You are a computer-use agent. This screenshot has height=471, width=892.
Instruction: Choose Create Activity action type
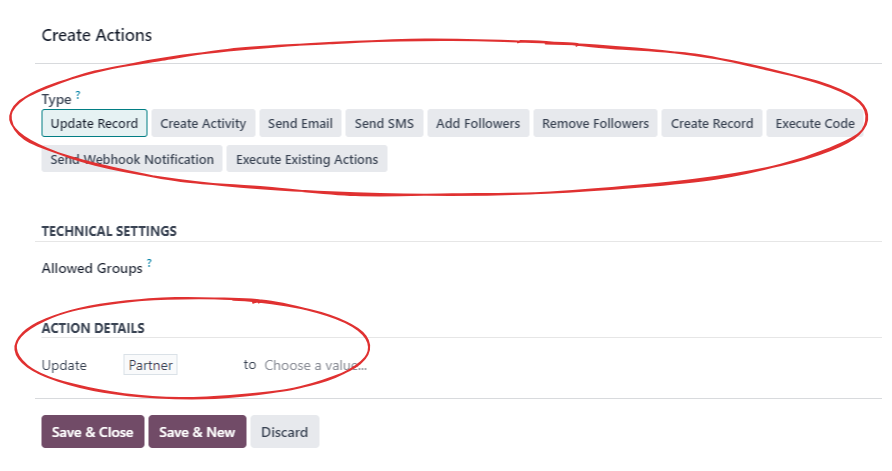point(203,123)
